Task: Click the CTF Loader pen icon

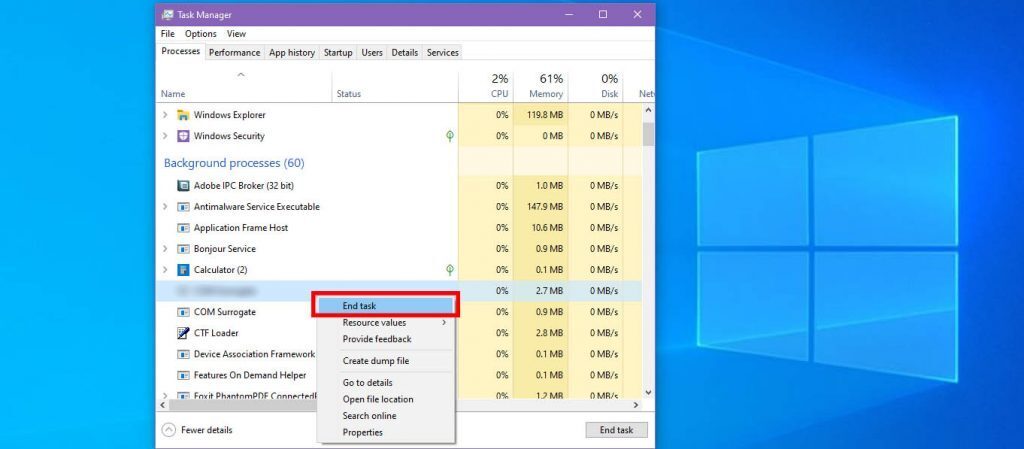Action: [183, 333]
